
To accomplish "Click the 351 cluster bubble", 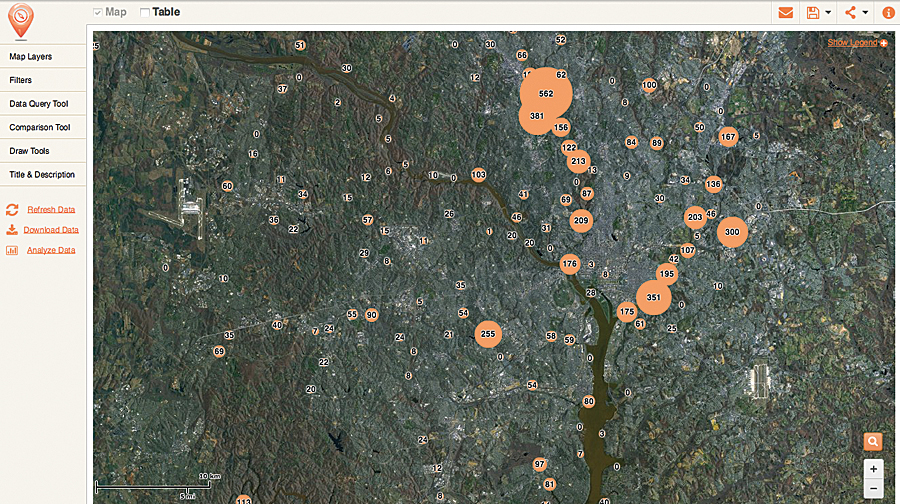I will (x=653, y=297).
